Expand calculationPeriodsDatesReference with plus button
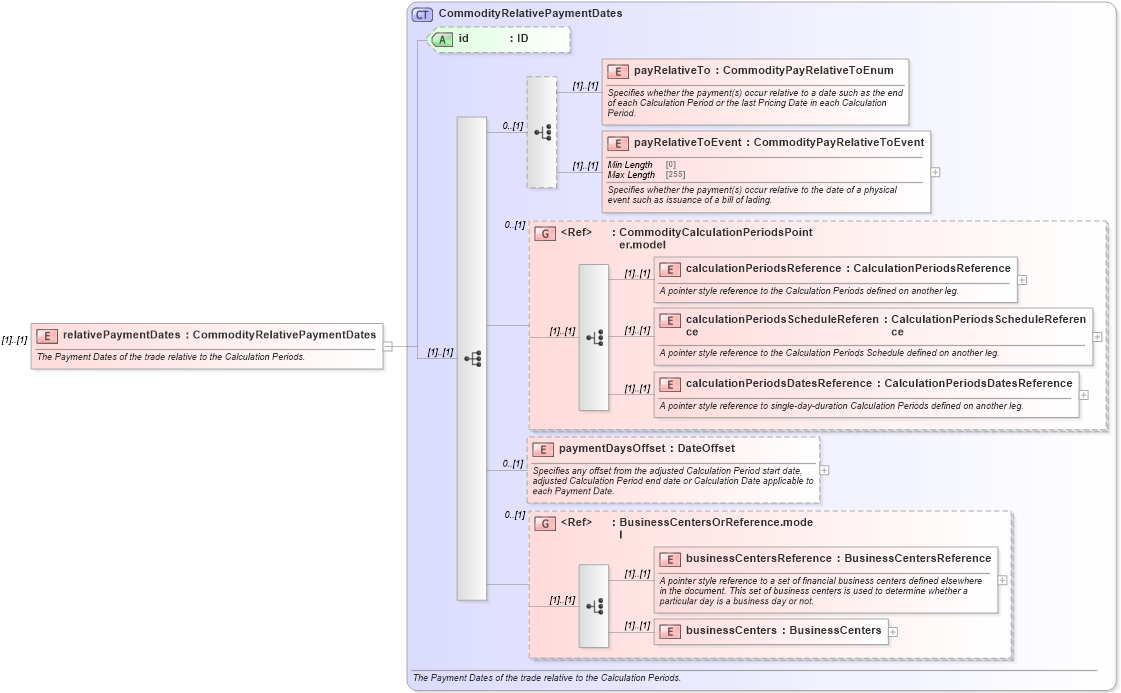The height and width of the screenshot is (693, 1121). pyautogui.click(x=1083, y=395)
